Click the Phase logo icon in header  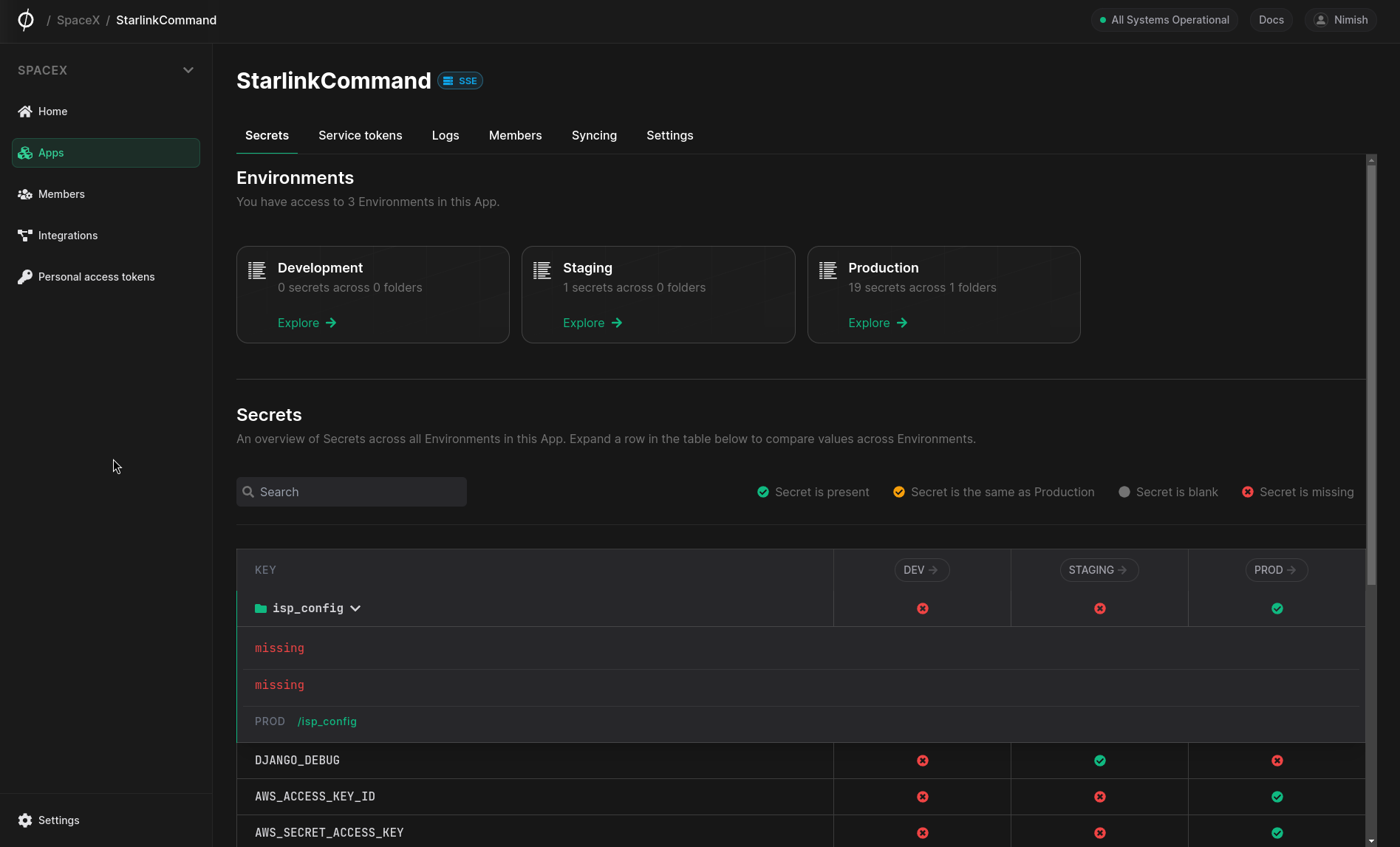(26, 20)
